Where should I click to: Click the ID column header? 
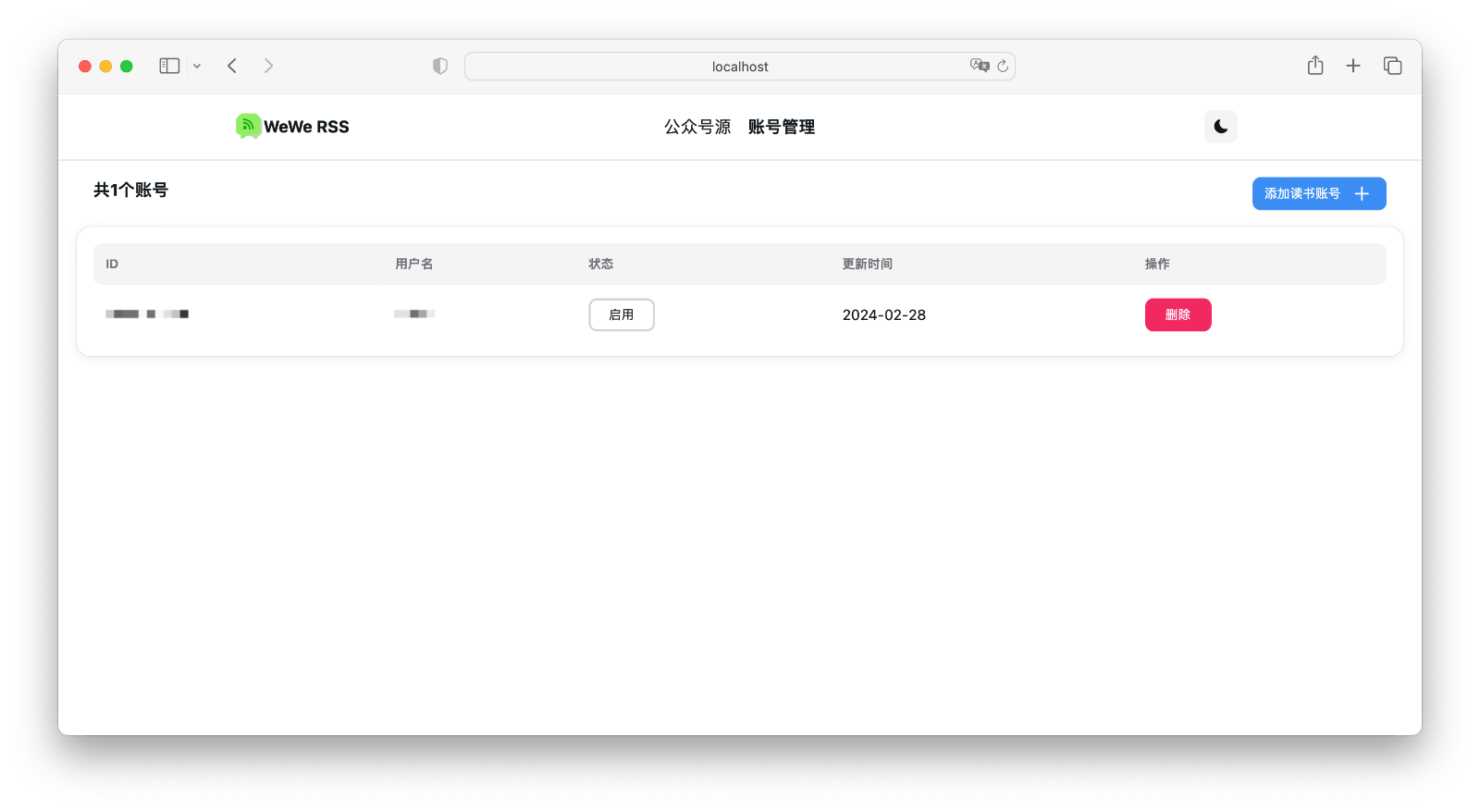[112, 264]
